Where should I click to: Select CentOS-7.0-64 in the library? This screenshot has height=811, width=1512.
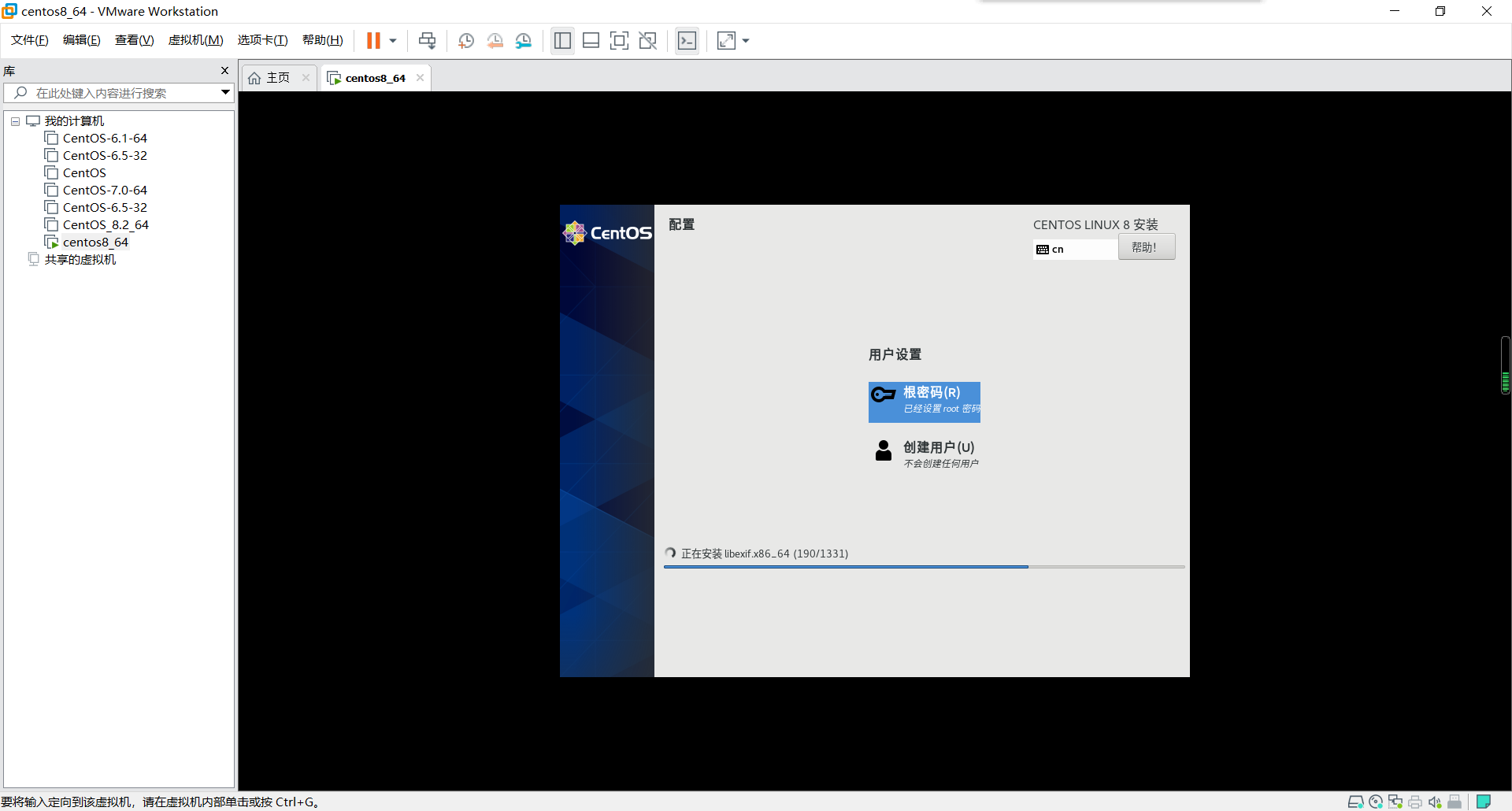click(104, 190)
